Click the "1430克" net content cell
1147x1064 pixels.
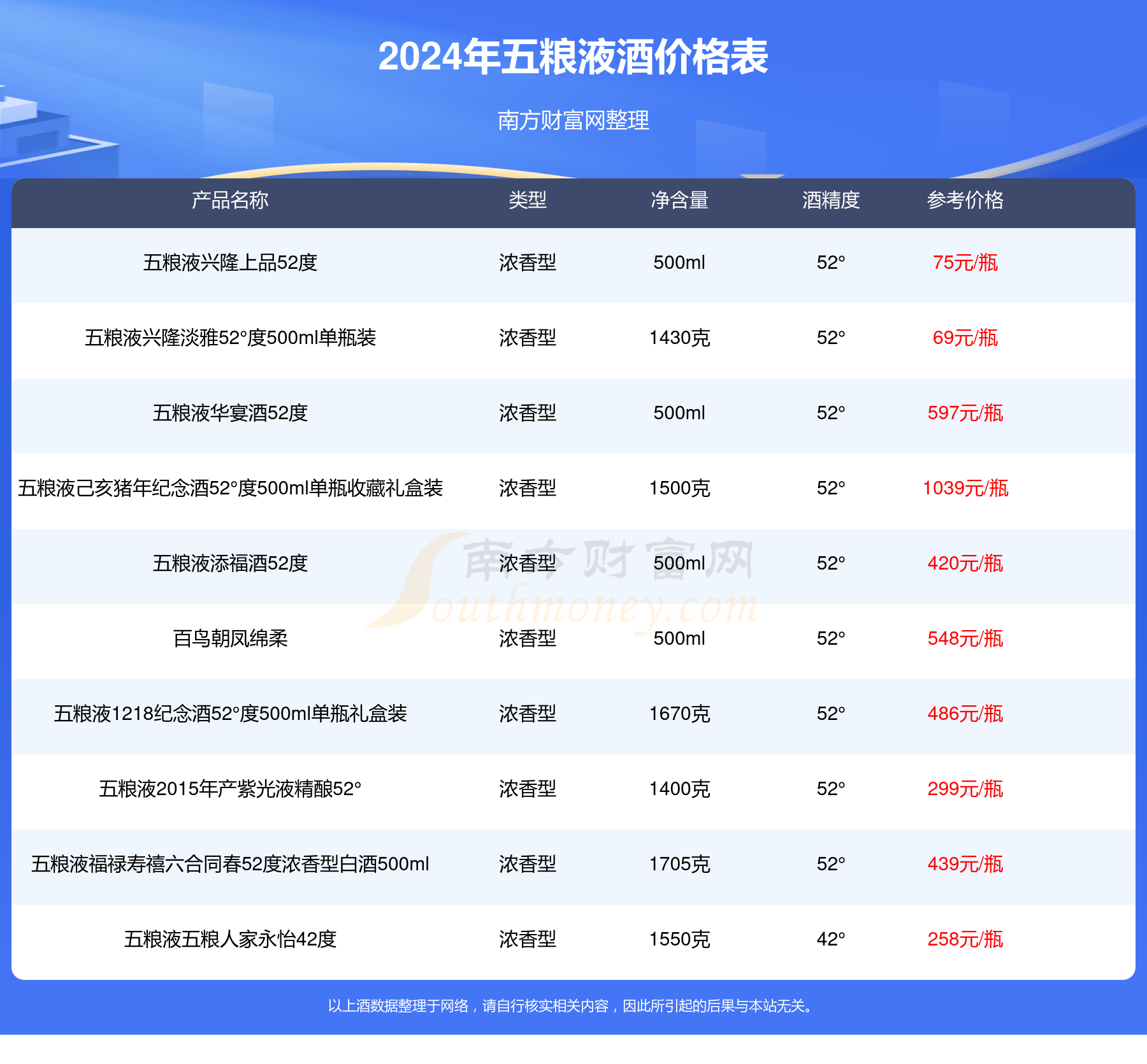[679, 338]
